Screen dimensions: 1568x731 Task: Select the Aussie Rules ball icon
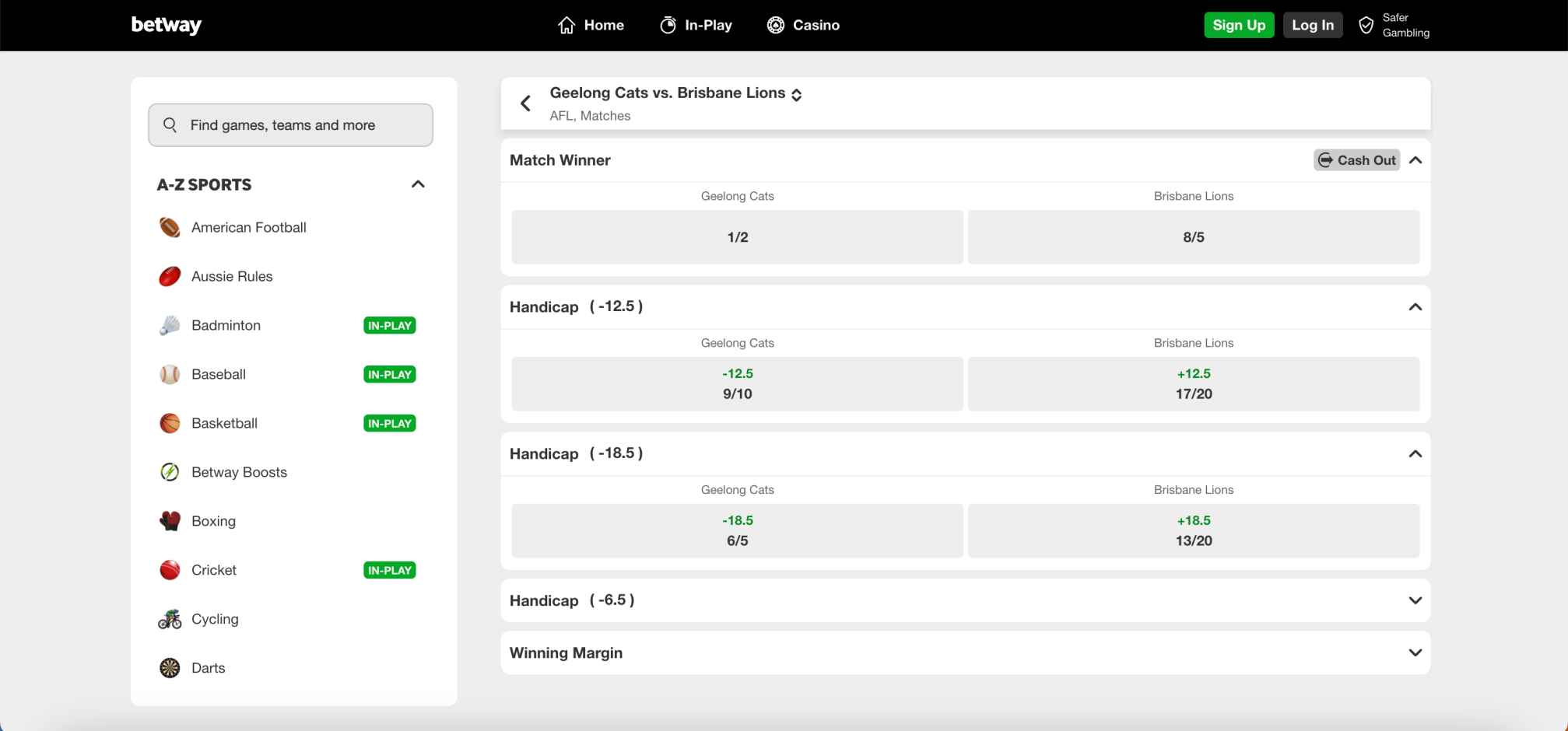170,276
